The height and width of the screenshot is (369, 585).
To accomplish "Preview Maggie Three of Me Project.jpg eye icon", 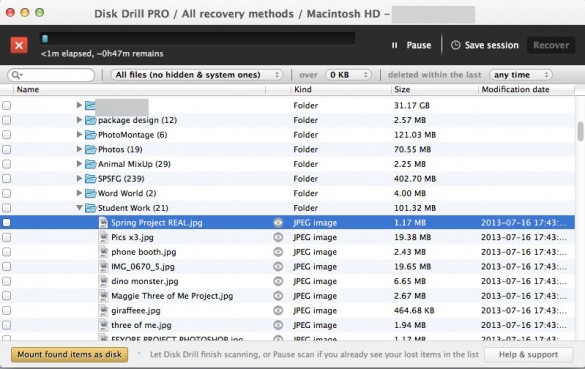I will point(278,296).
